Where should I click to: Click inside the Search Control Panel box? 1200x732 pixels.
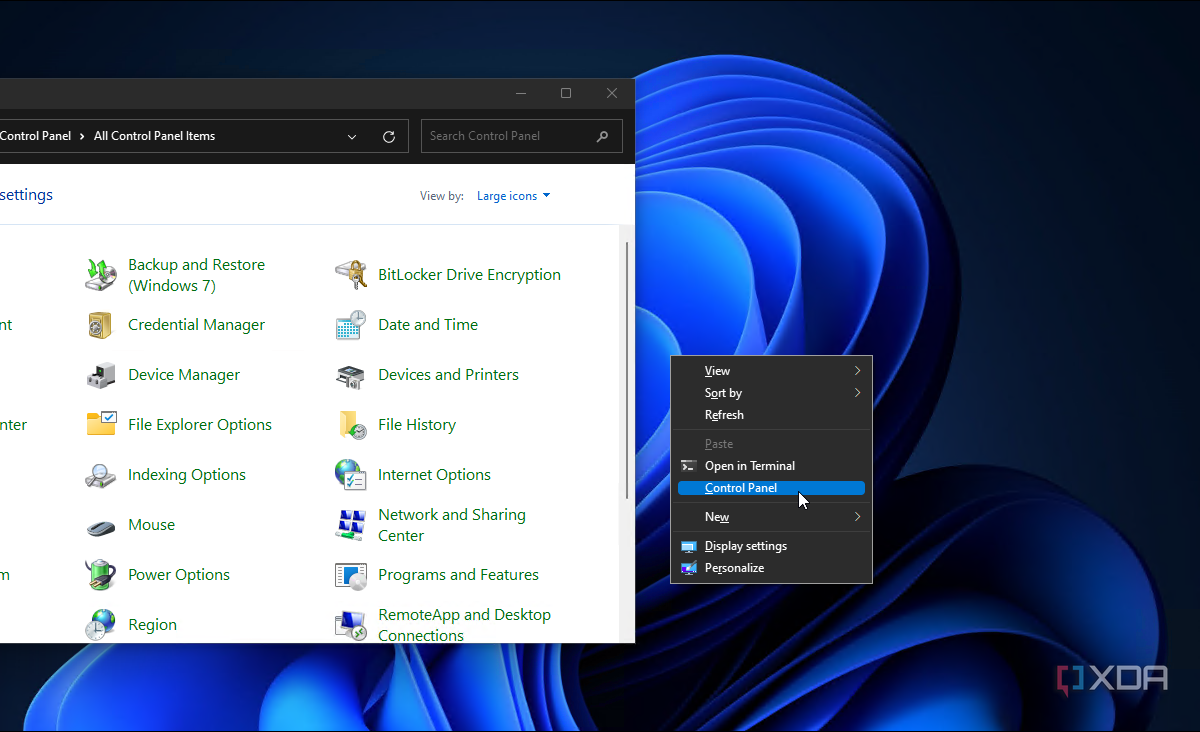510,136
